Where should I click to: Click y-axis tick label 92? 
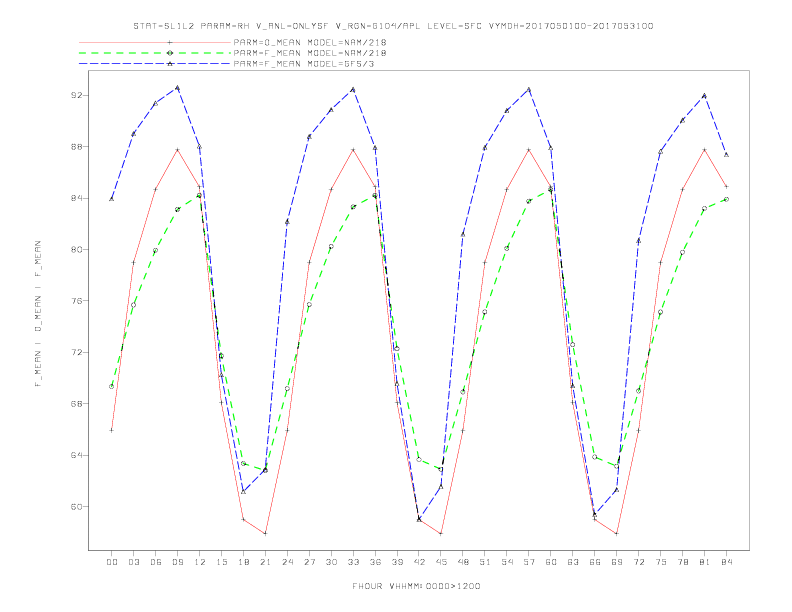point(77,95)
